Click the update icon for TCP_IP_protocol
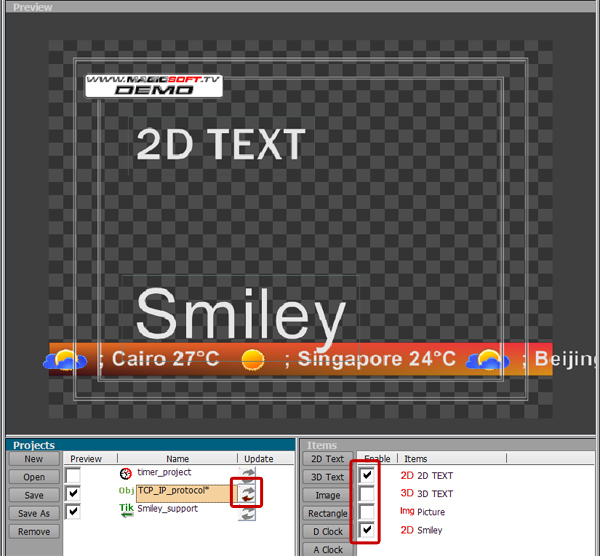Screen dimensions: 600x556 pyautogui.click(x=248, y=493)
